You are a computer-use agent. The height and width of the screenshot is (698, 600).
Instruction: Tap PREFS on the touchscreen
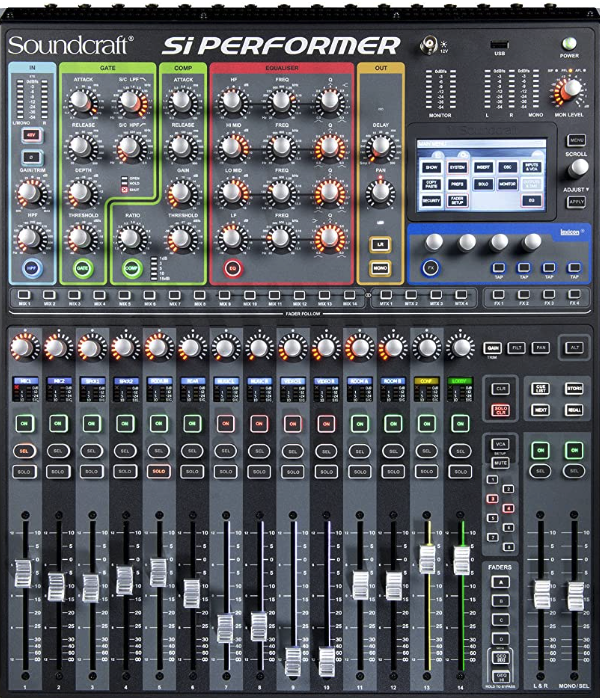[457, 184]
